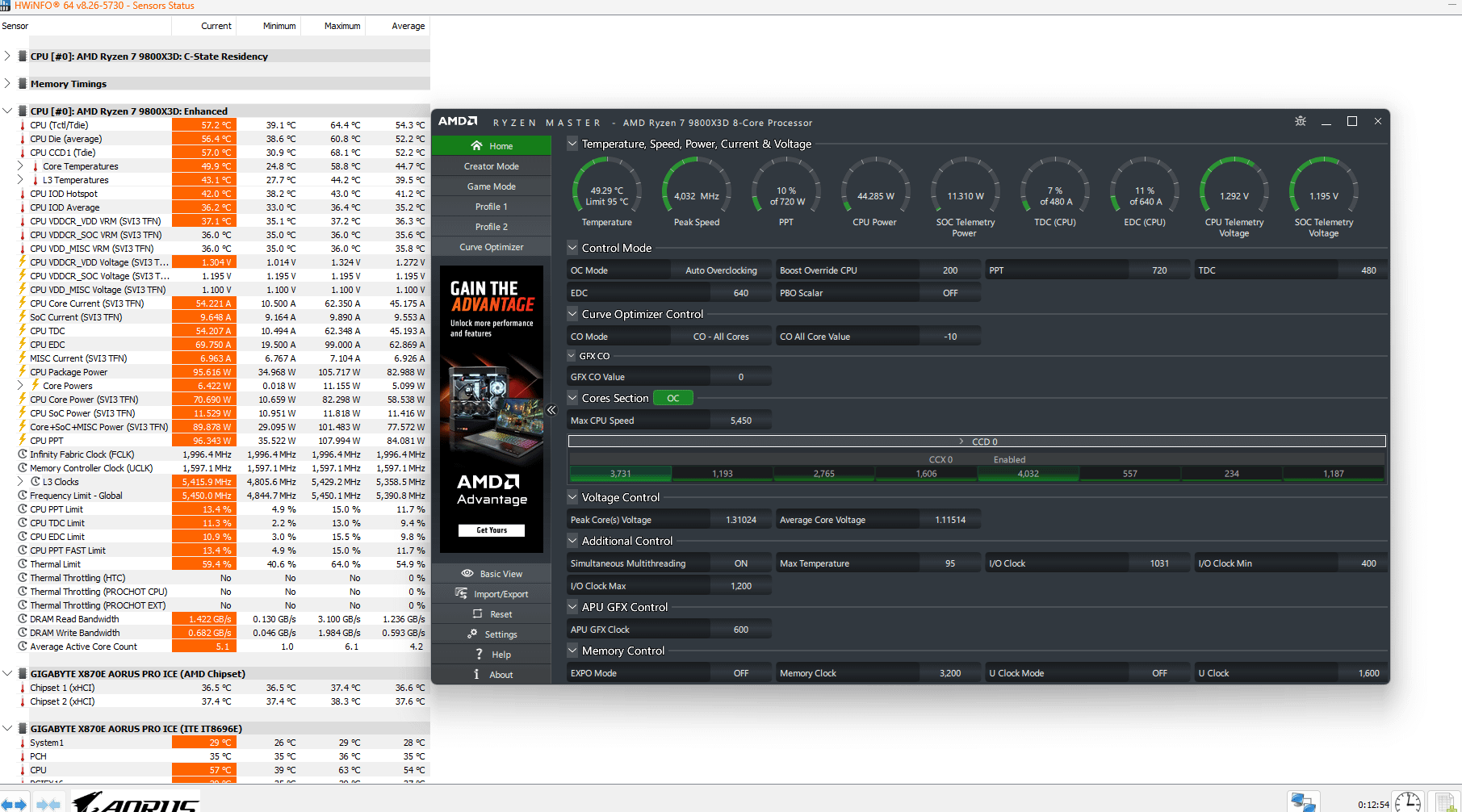This screenshot has width=1462, height=812.
Task: Toggle the PBO Scalar OFF value
Action: tap(950, 293)
